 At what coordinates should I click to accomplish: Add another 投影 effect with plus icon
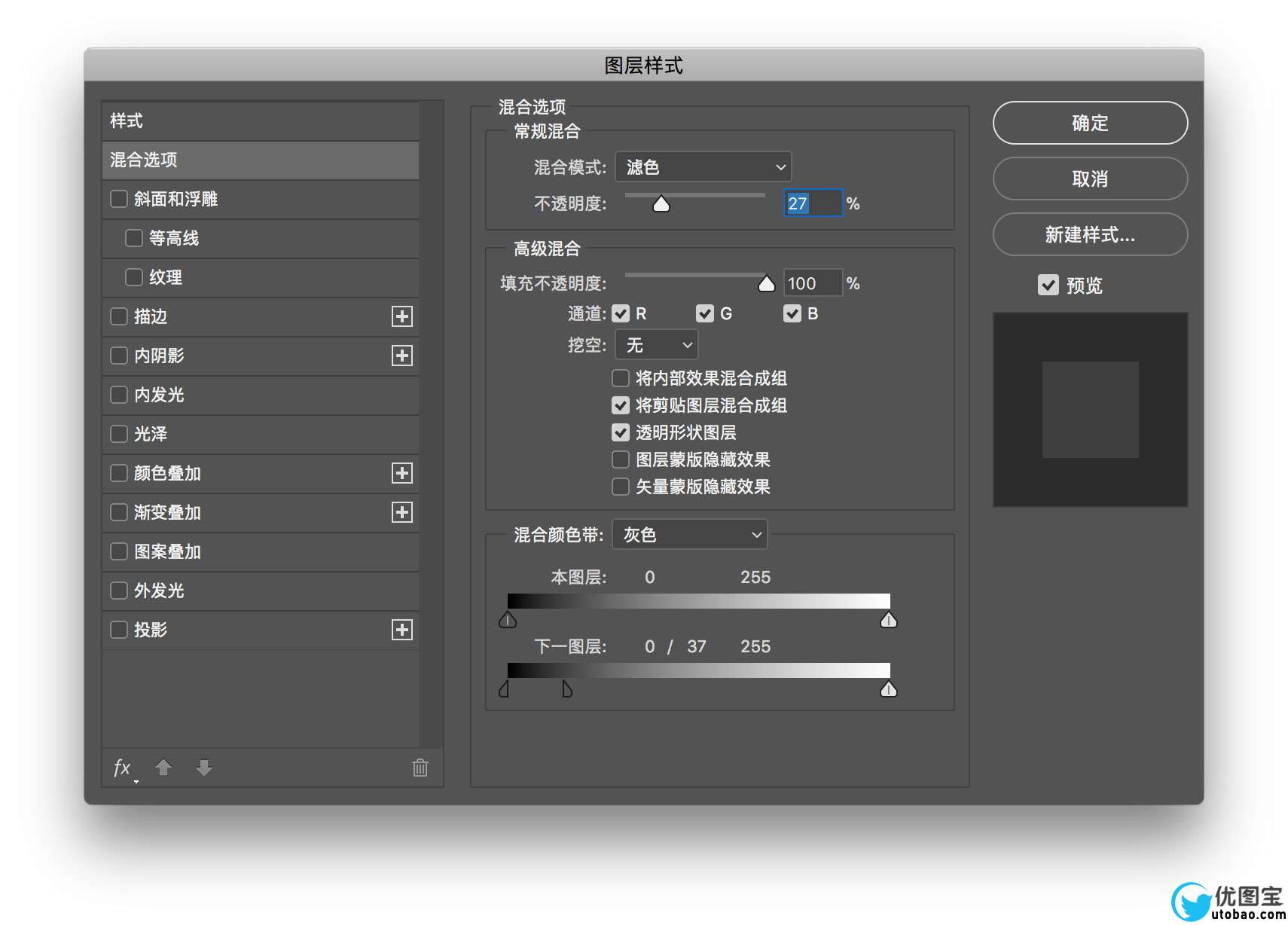click(x=402, y=630)
